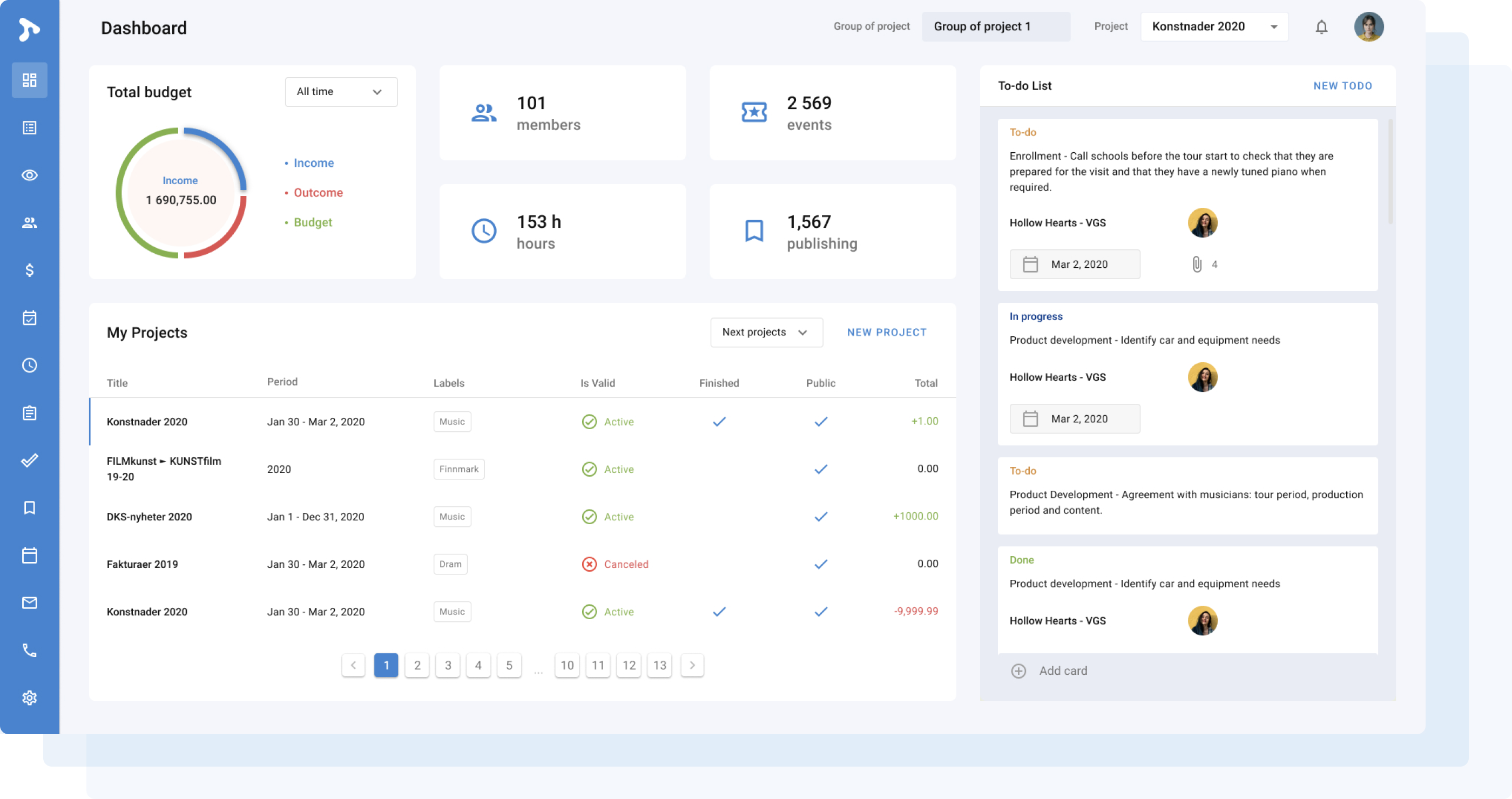
Task: Click the Finnmark label tag
Action: point(458,469)
